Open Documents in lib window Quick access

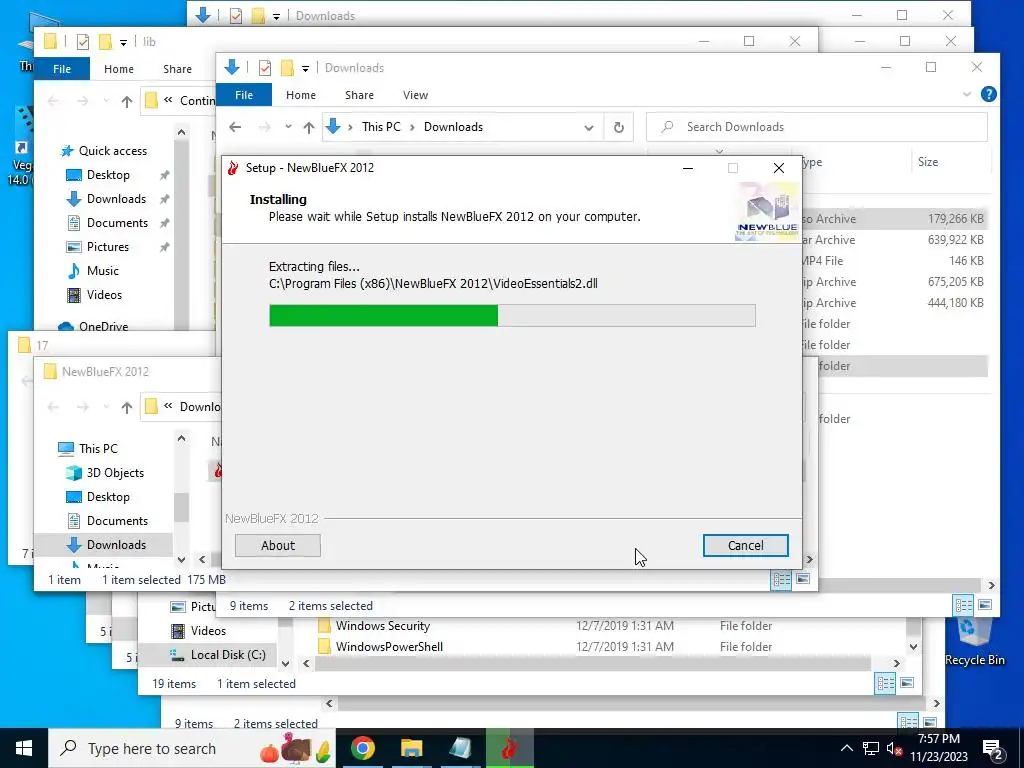coord(117,223)
